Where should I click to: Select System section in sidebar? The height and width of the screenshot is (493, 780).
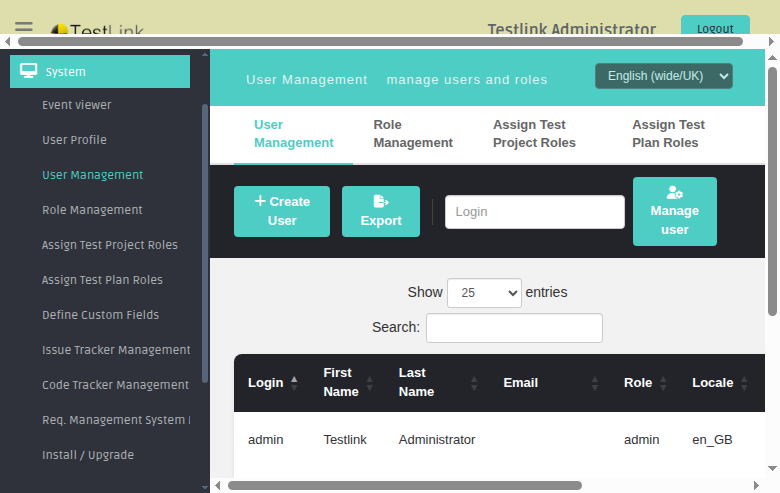point(100,72)
